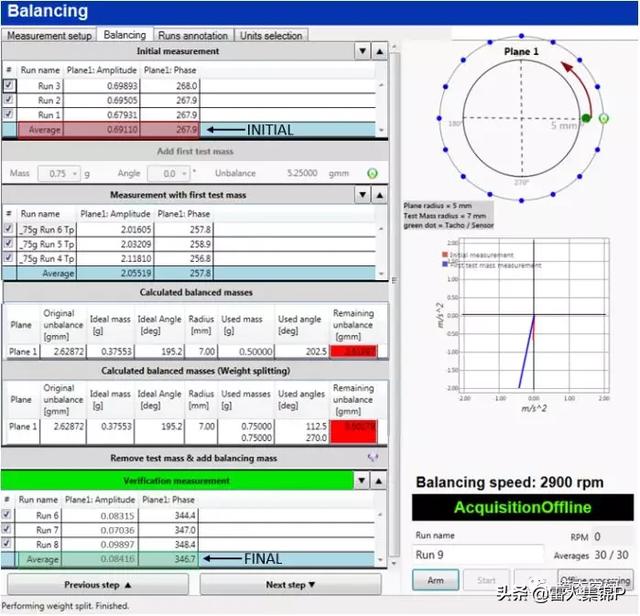Click verification Run 8 amplitude 0.09897

(117, 545)
